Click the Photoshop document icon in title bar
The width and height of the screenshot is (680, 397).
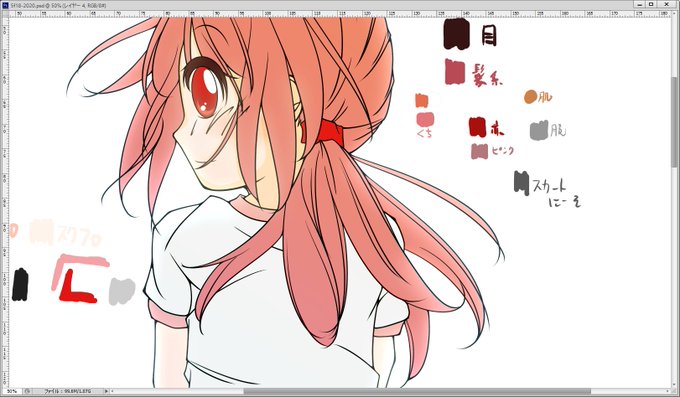(5, 5)
